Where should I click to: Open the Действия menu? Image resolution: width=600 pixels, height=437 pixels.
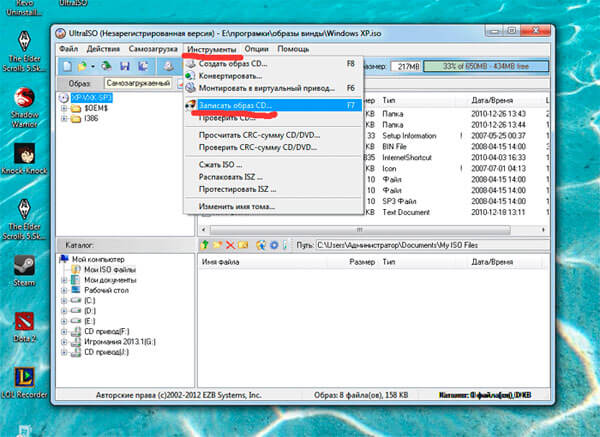pos(103,49)
